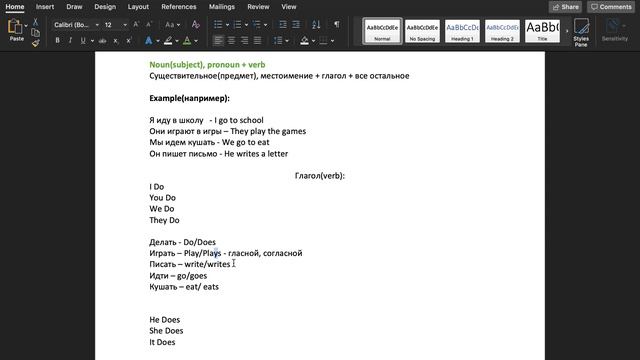Click green heading 'Noun(subject), pronoun + verb'
The height and width of the screenshot is (360, 640).
click(207, 64)
